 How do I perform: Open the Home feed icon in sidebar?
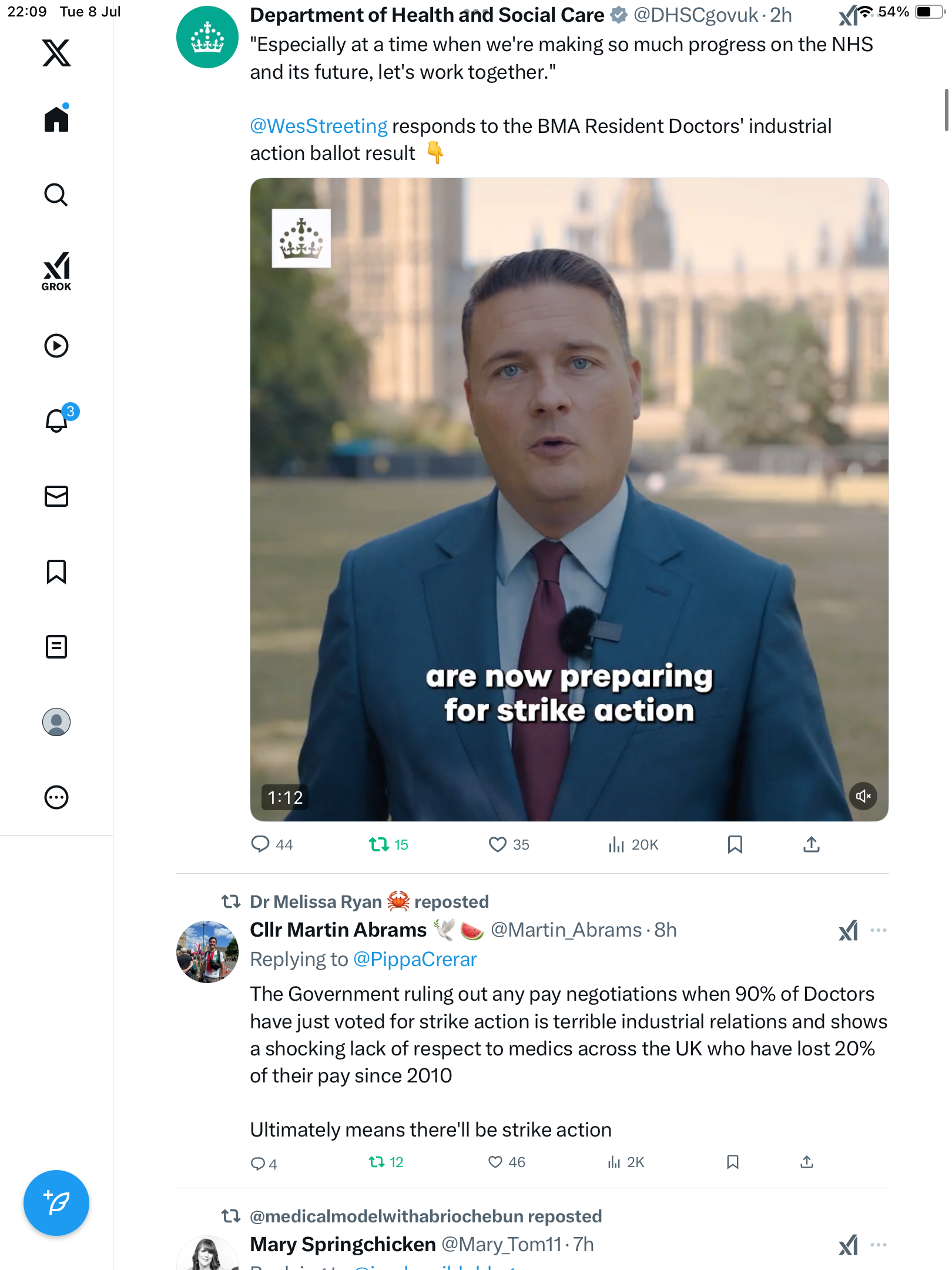[56, 118]
